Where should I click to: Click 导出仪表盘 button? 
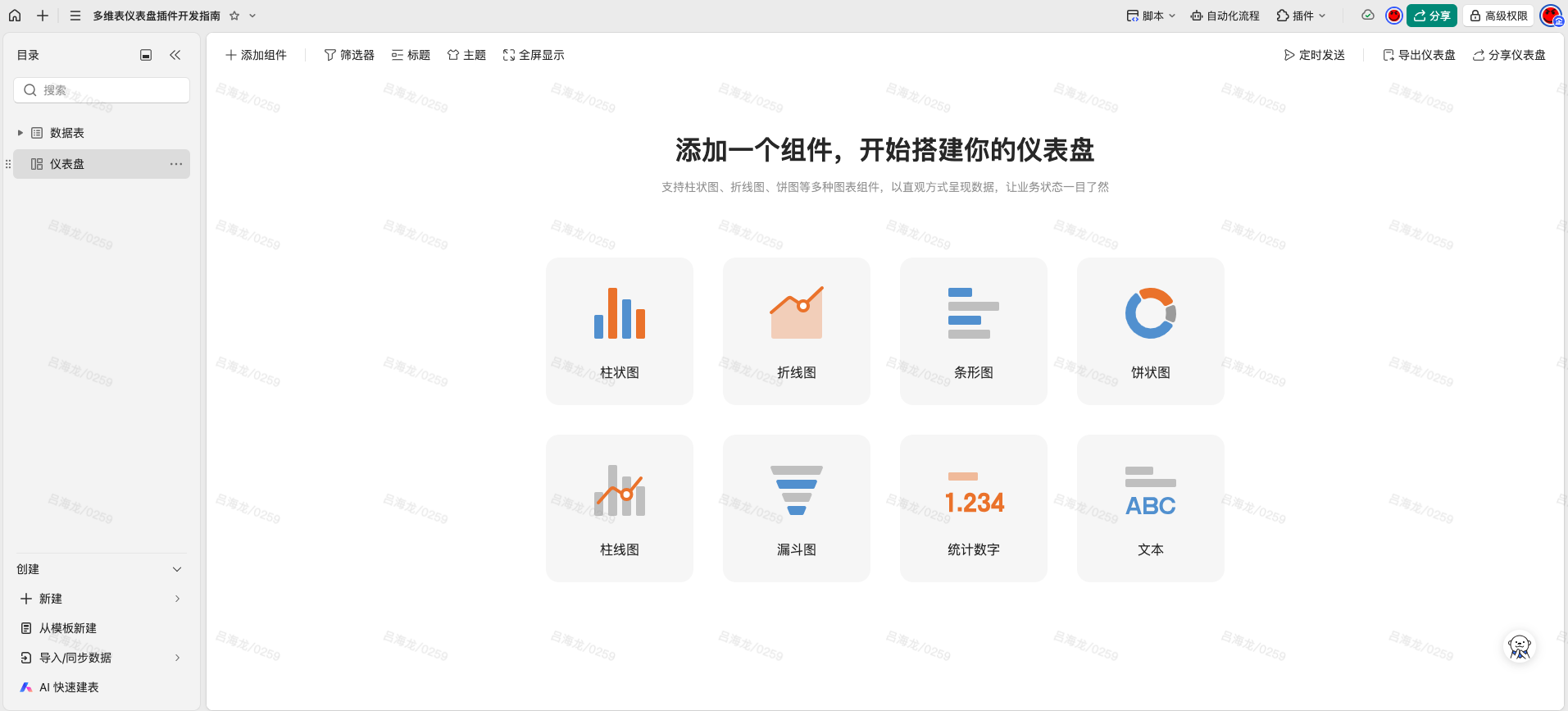tap(1419, 55)
